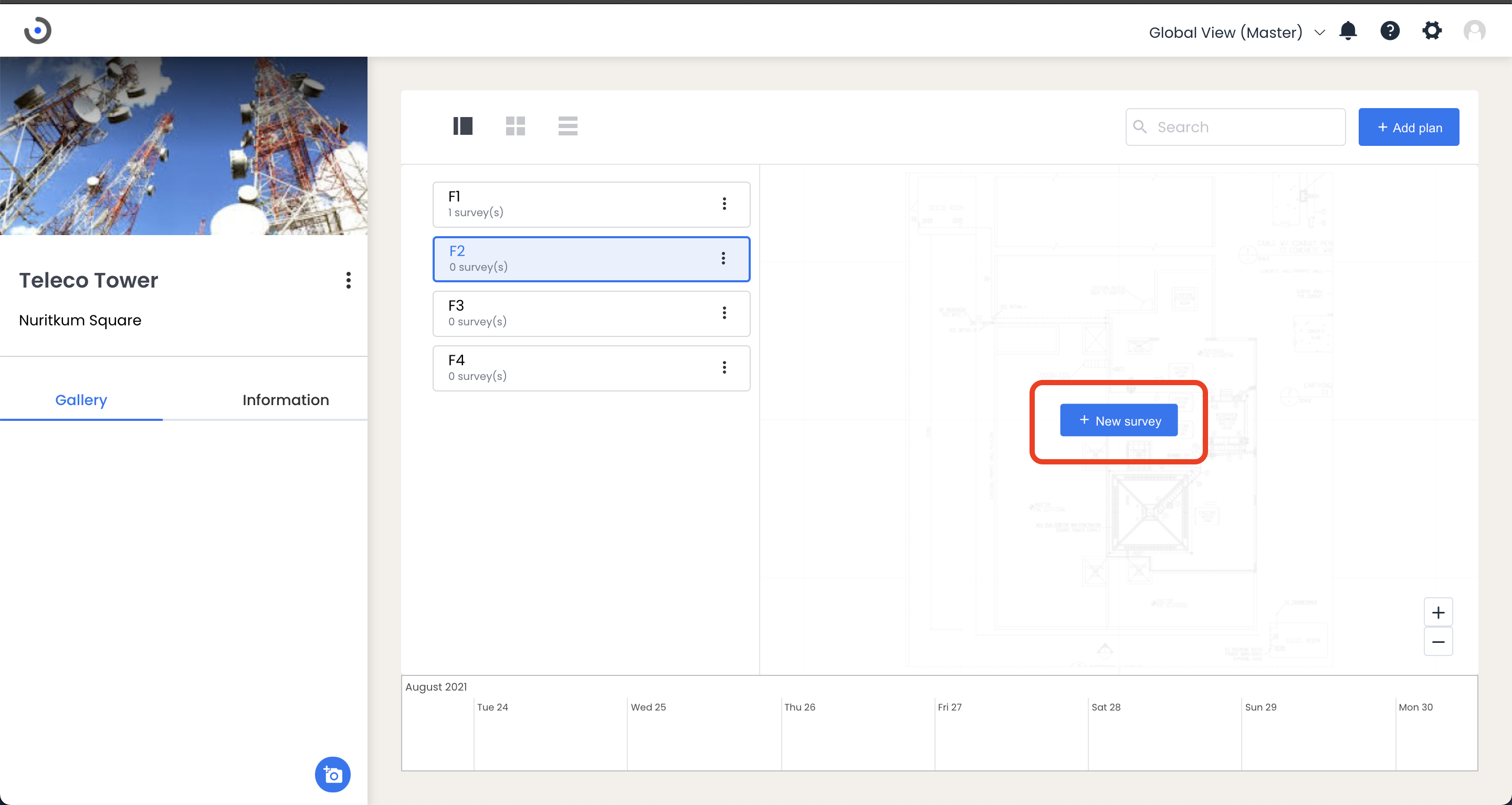Select Fri 27 on the timeline
The height and width of the screenshot is (805, 1512).
pyautogui.click(x=949, y=707)
